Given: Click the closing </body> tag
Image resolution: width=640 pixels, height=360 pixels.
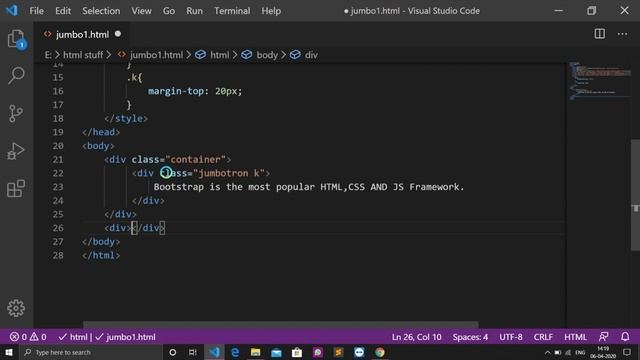Looking at the screenshot, I should click(101, 242).
